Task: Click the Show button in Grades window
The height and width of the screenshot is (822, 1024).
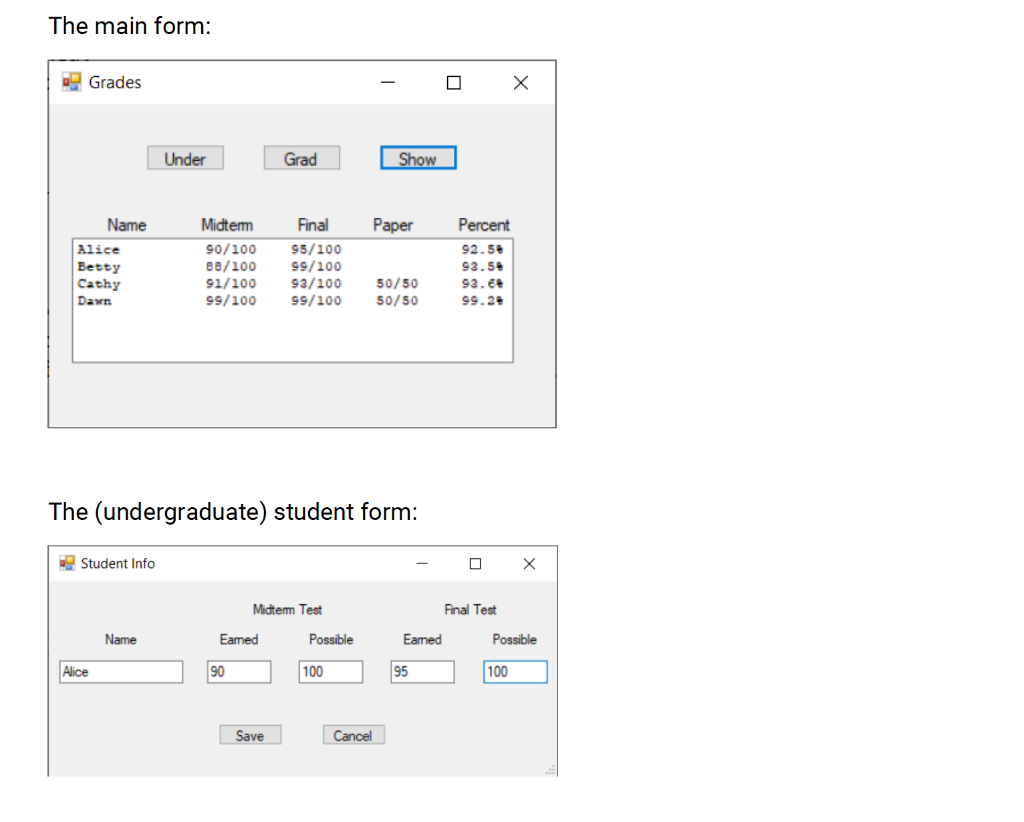Action: pyautogui.click(x=418, y=158)
